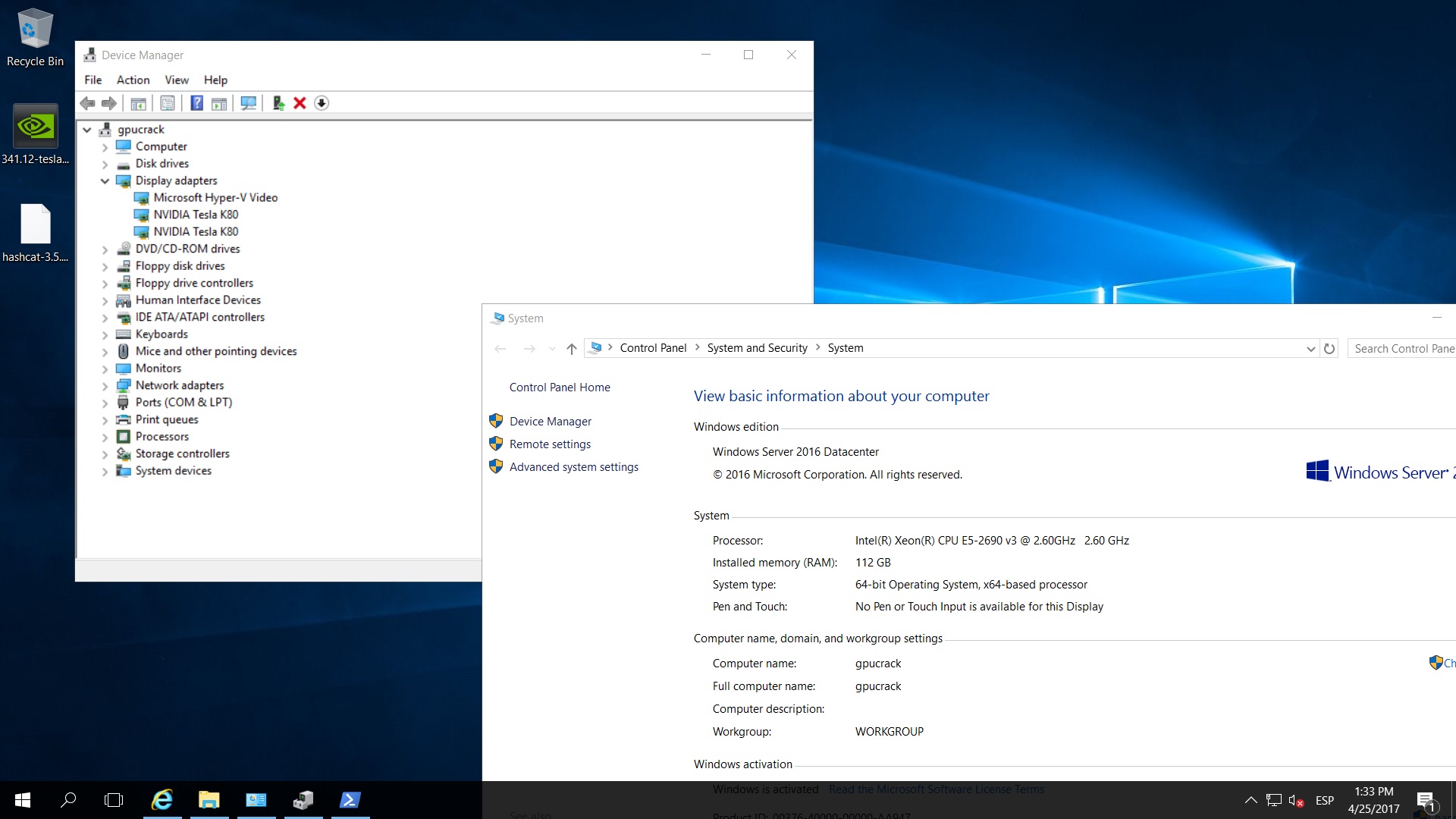Click the disable device down-arrow icon

point(322,103)
